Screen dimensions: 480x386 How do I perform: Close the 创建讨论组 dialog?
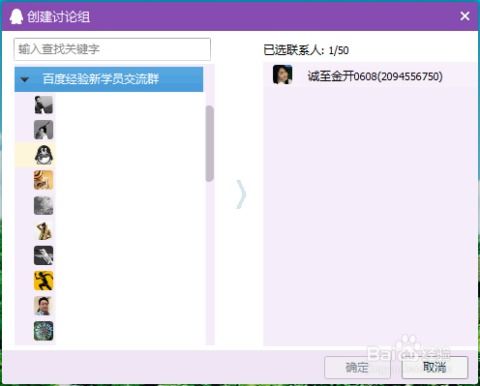coord(465,16)
